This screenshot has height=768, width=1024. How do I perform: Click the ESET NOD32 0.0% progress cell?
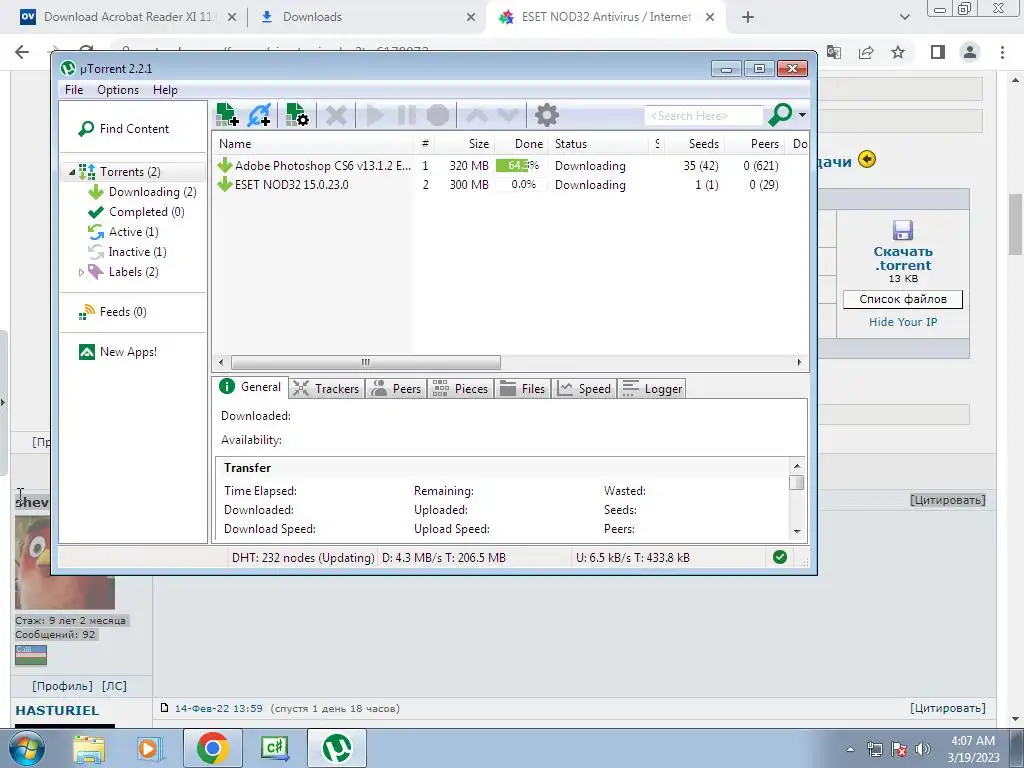pos(520,185)
